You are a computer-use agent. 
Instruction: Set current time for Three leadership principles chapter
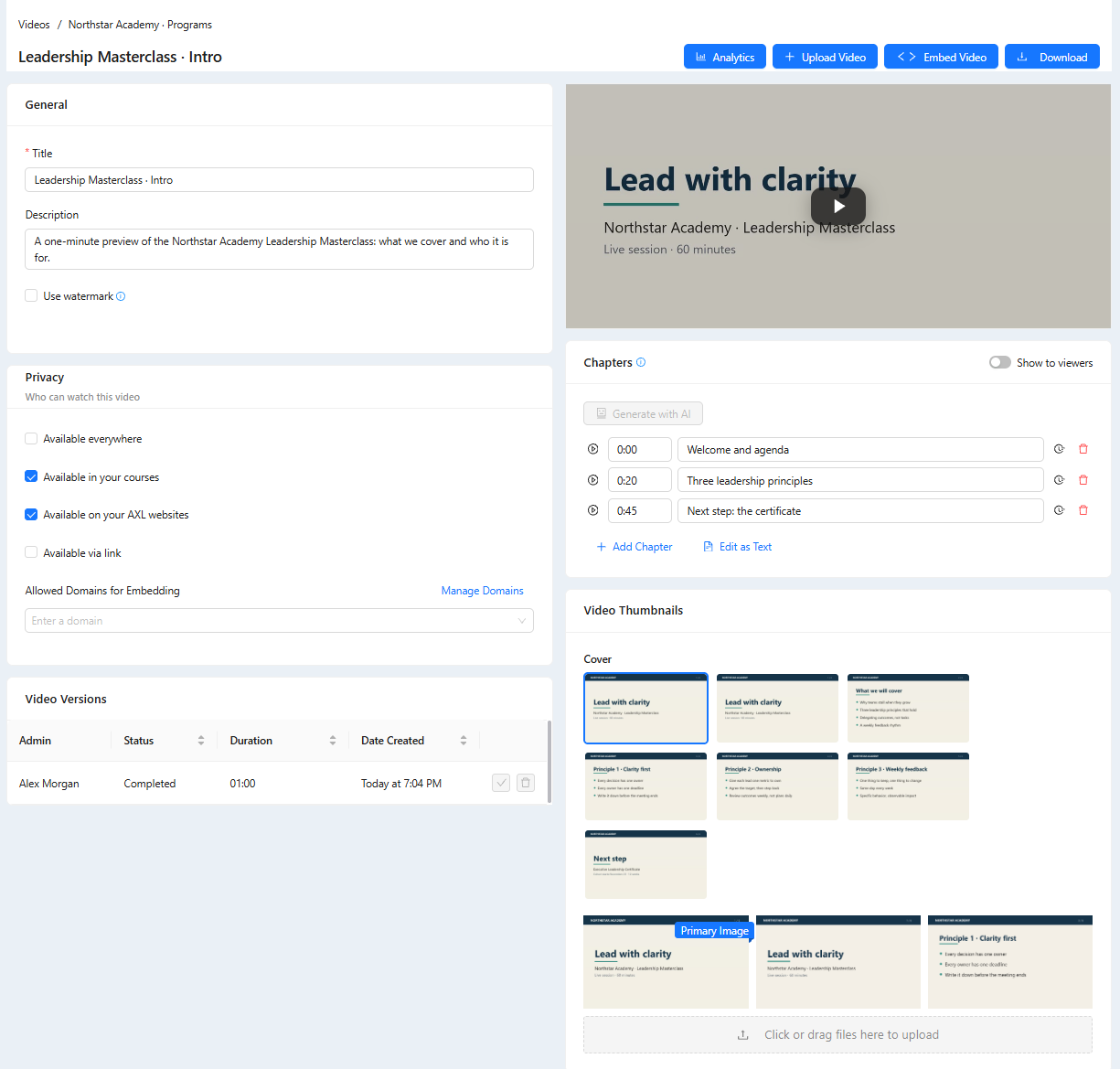point(1059,480)
